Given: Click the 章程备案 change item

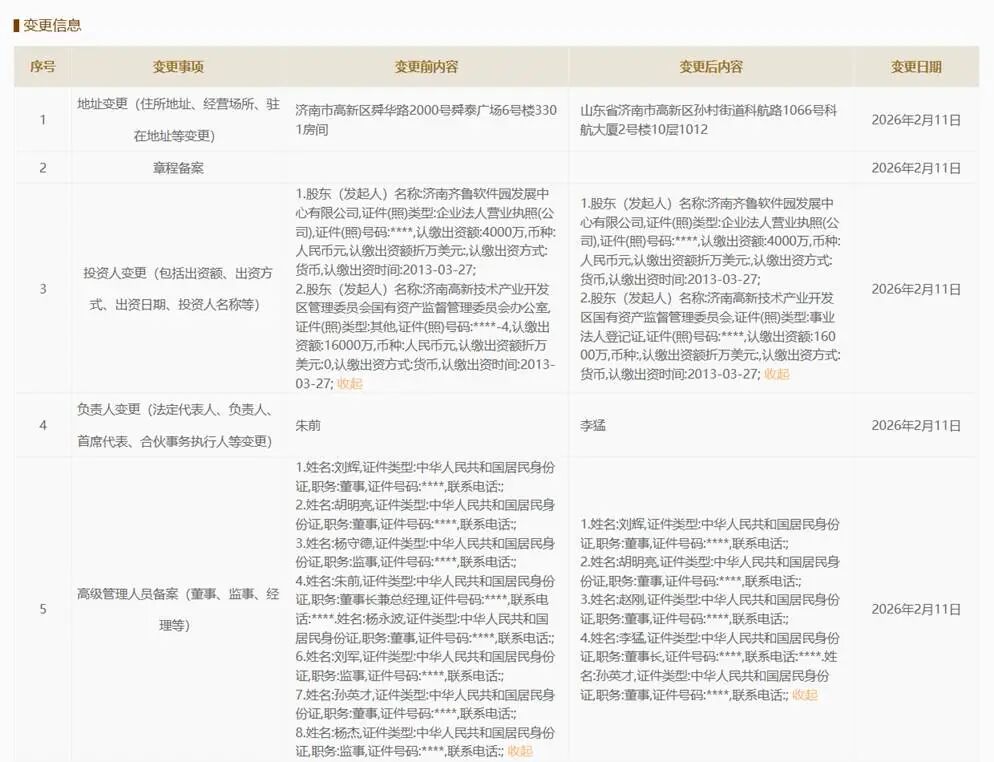Looking at the screenshot, I should coord(178,168).
